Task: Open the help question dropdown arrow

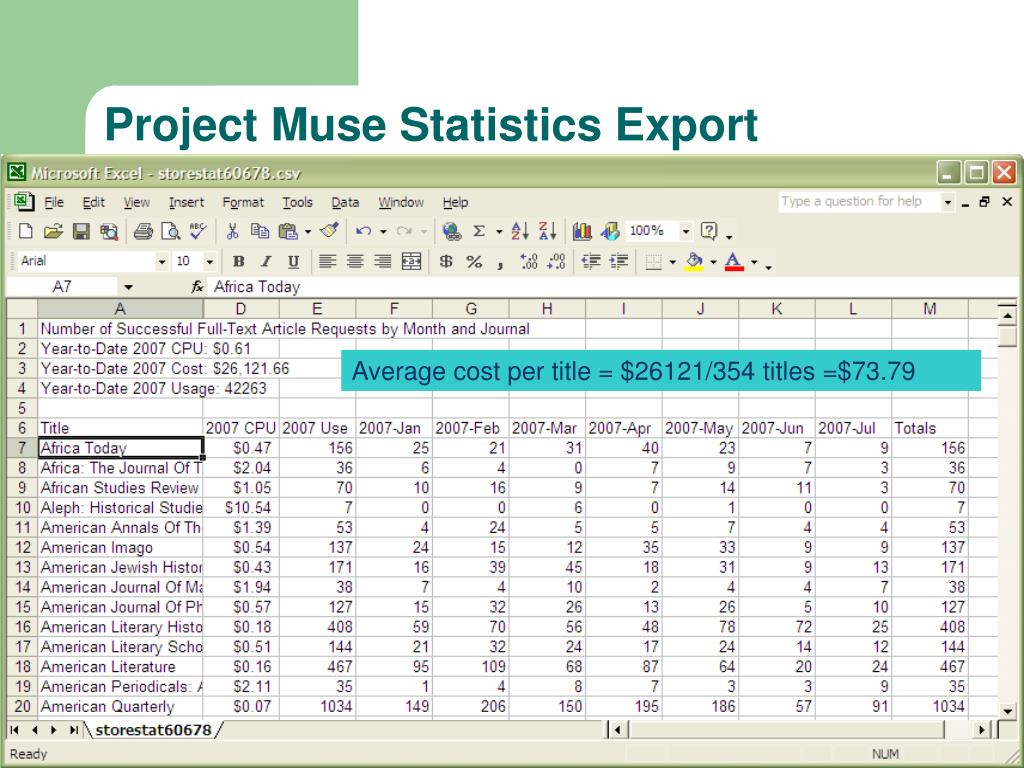Action: click(x=729, y=236)
